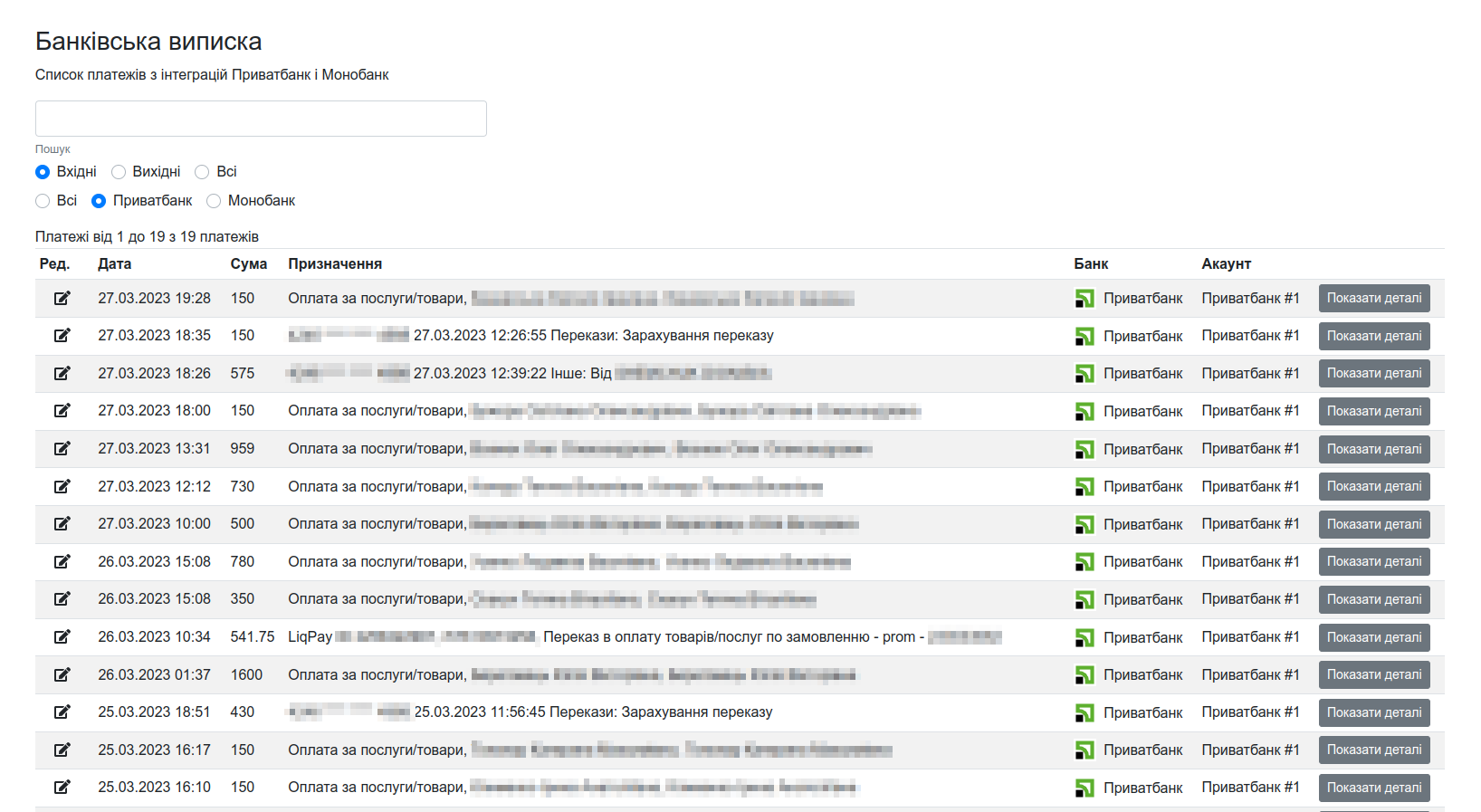Select the Приватбанк filter radio button
The image size is (1481, 812).
tap(99, 201)
